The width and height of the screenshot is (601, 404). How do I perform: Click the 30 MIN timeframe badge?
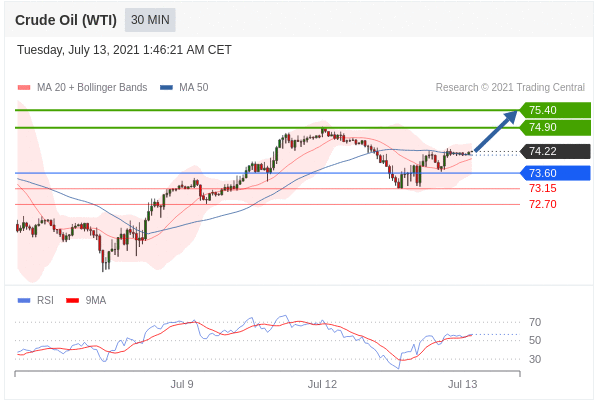pos(150,19)
